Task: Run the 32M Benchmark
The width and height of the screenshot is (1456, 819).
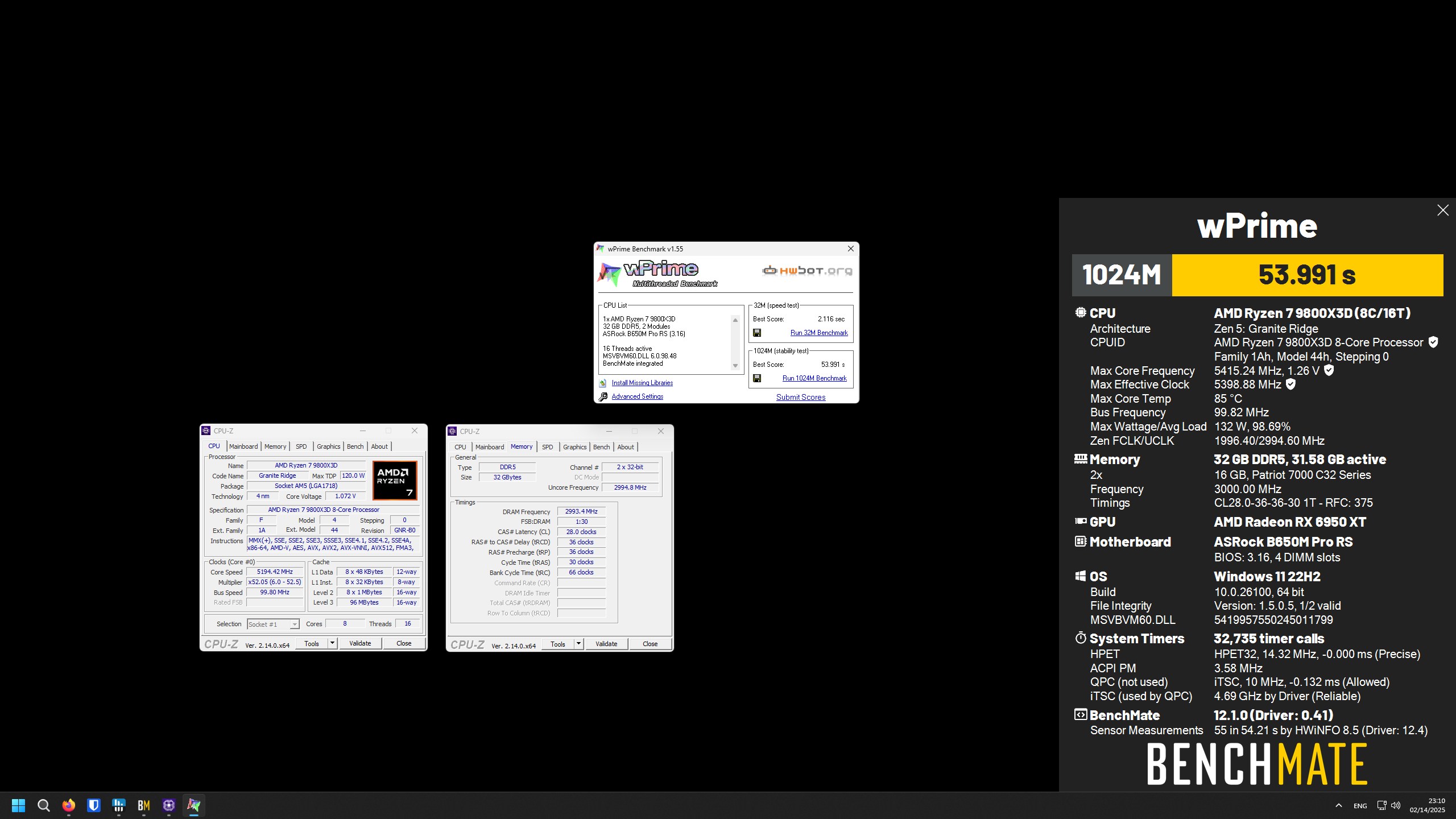Action: click(x=819, y=333)
